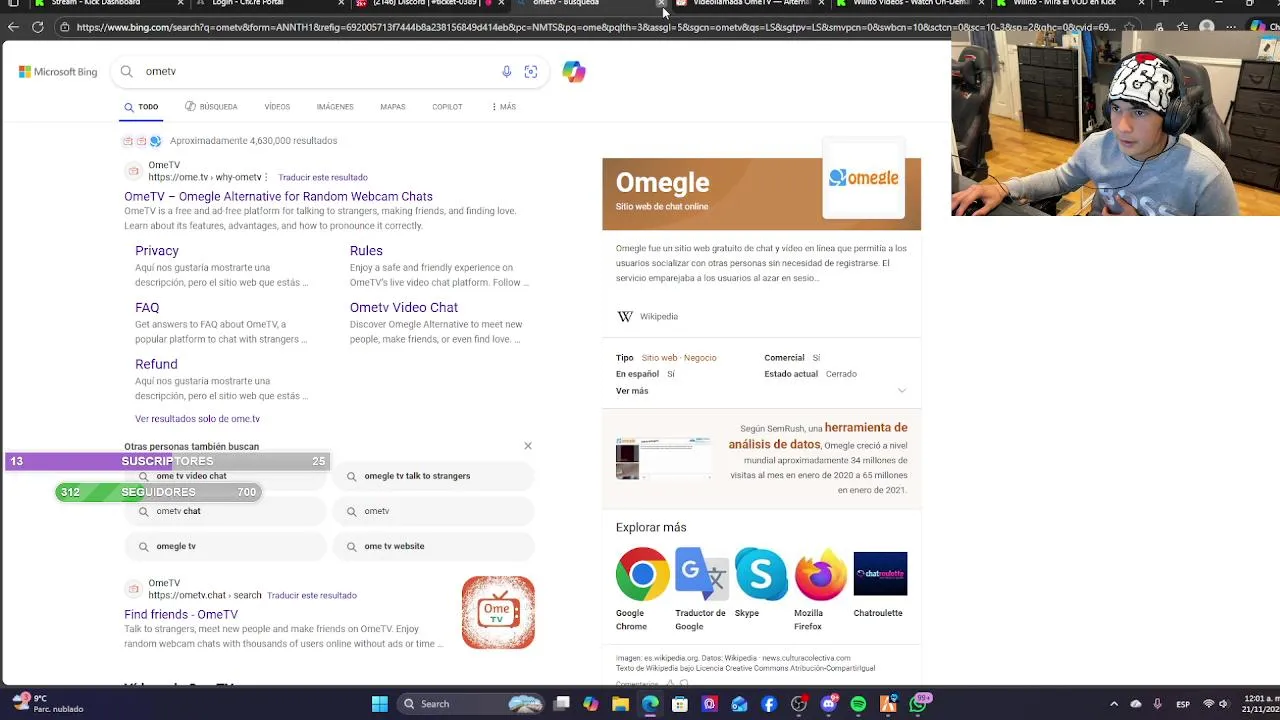Open the Skype explore icon
This screenshot has width=1280, height=720.
click(x=761, y=574)
